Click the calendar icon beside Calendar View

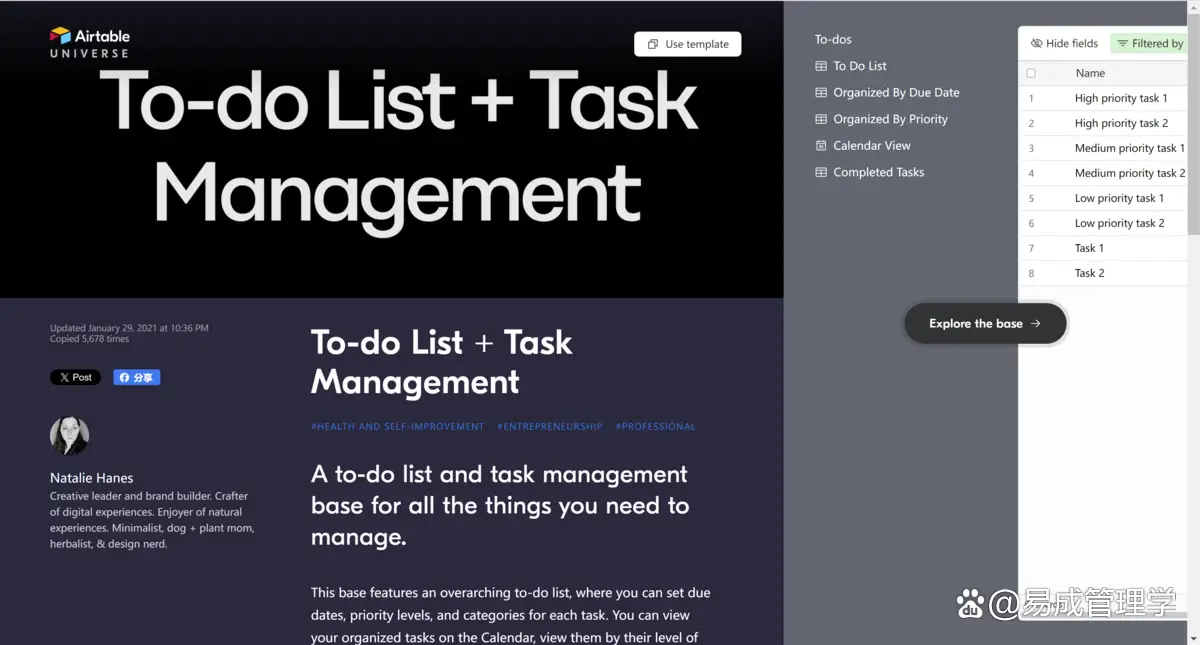821,146
